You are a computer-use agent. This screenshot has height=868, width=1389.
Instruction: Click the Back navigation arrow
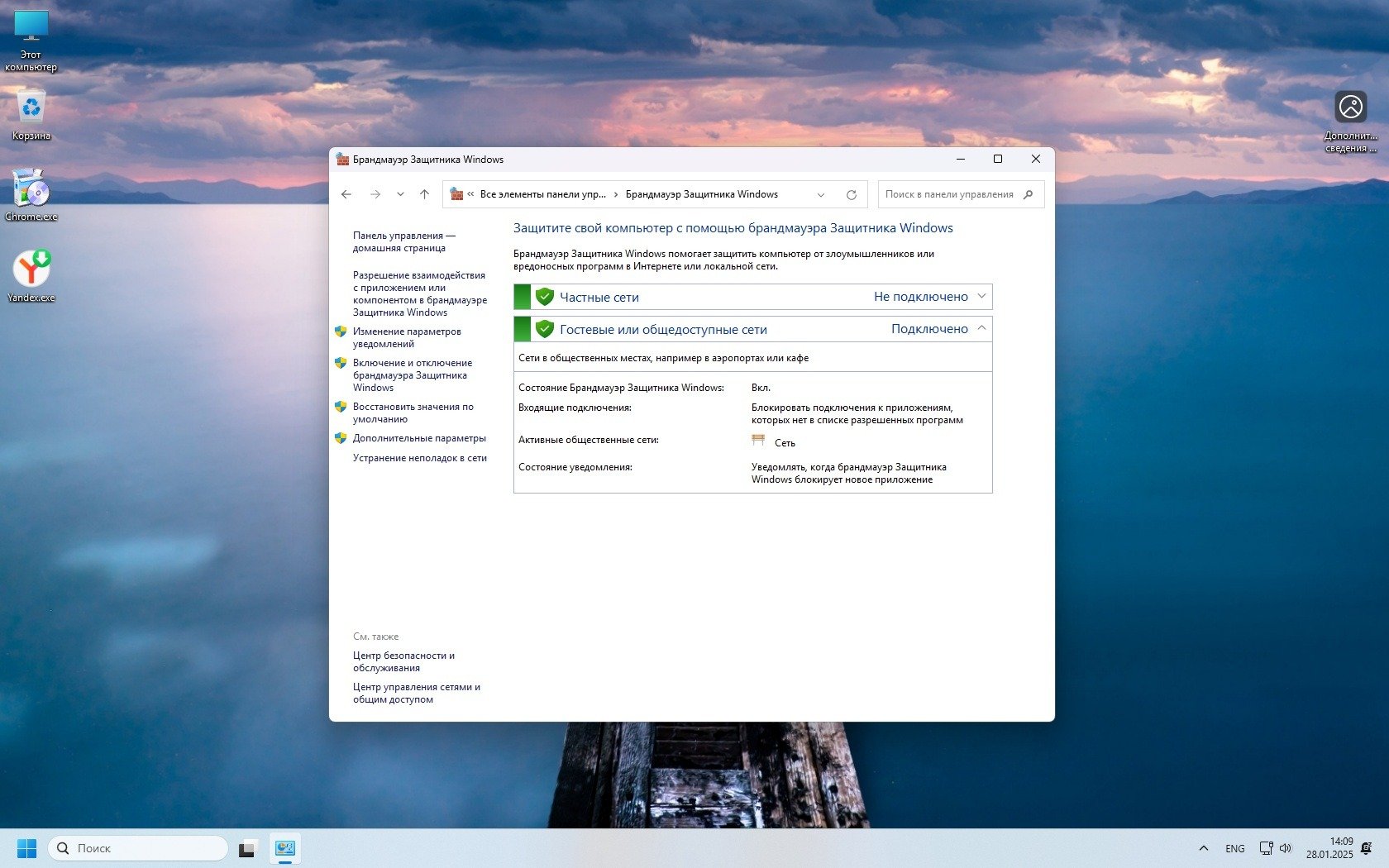(346, 194)
